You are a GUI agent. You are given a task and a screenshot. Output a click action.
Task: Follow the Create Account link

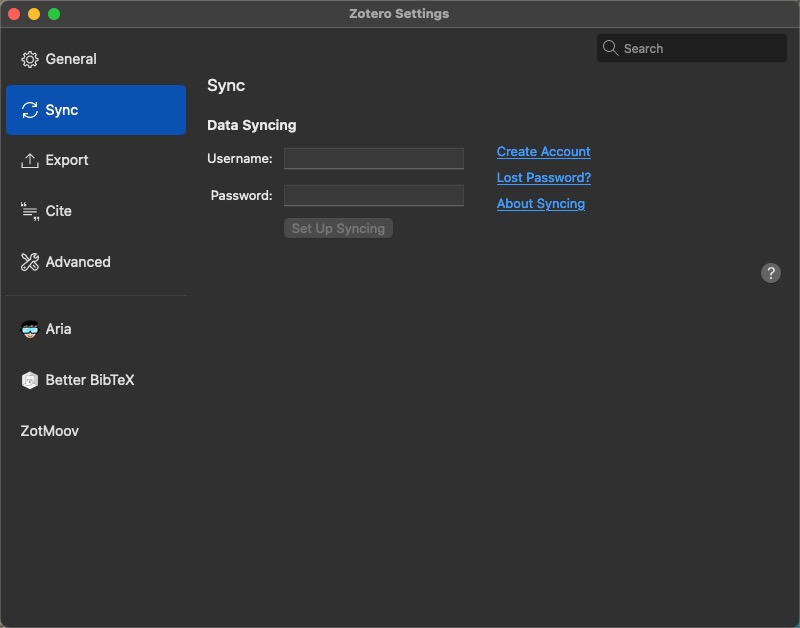pos(543,152)
